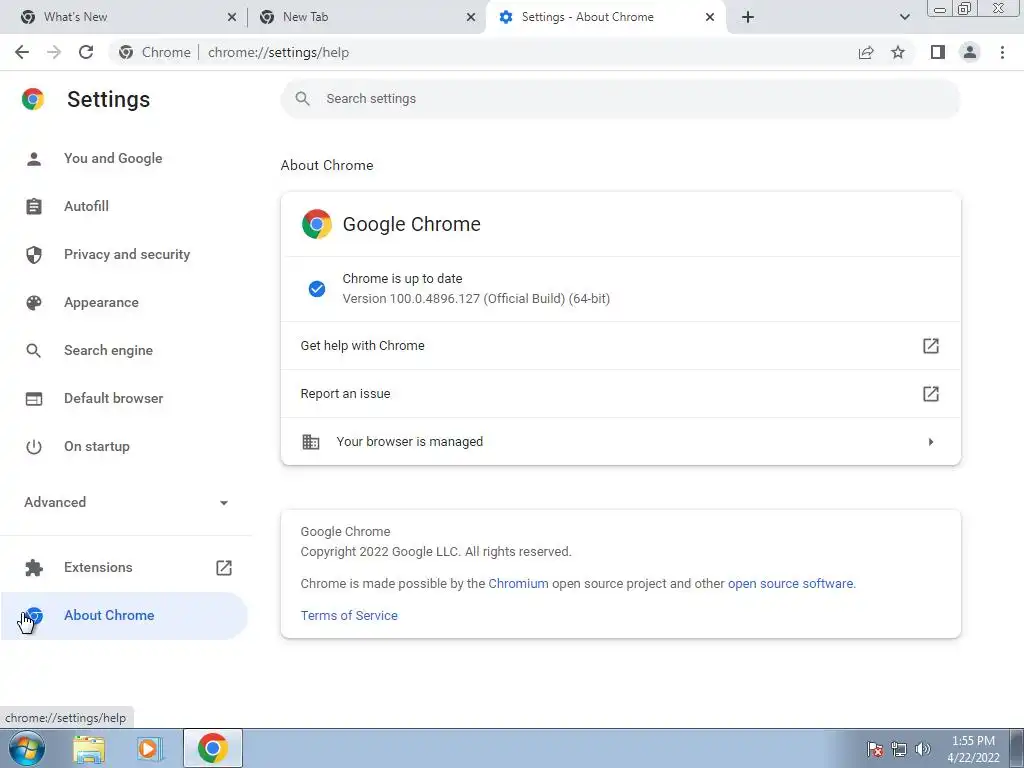
Task: Open the volume icon in system tray
Action: click(x=923, y=749)
